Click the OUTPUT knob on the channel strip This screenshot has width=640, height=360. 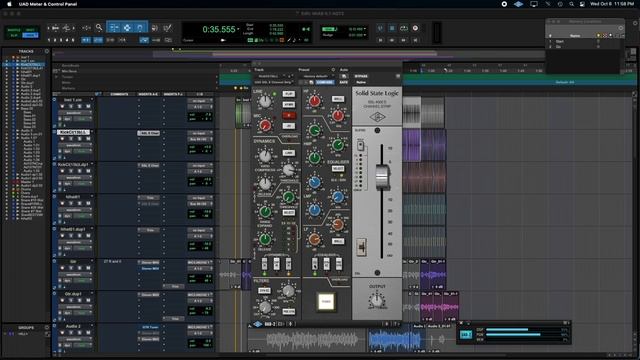pos(377,301)
